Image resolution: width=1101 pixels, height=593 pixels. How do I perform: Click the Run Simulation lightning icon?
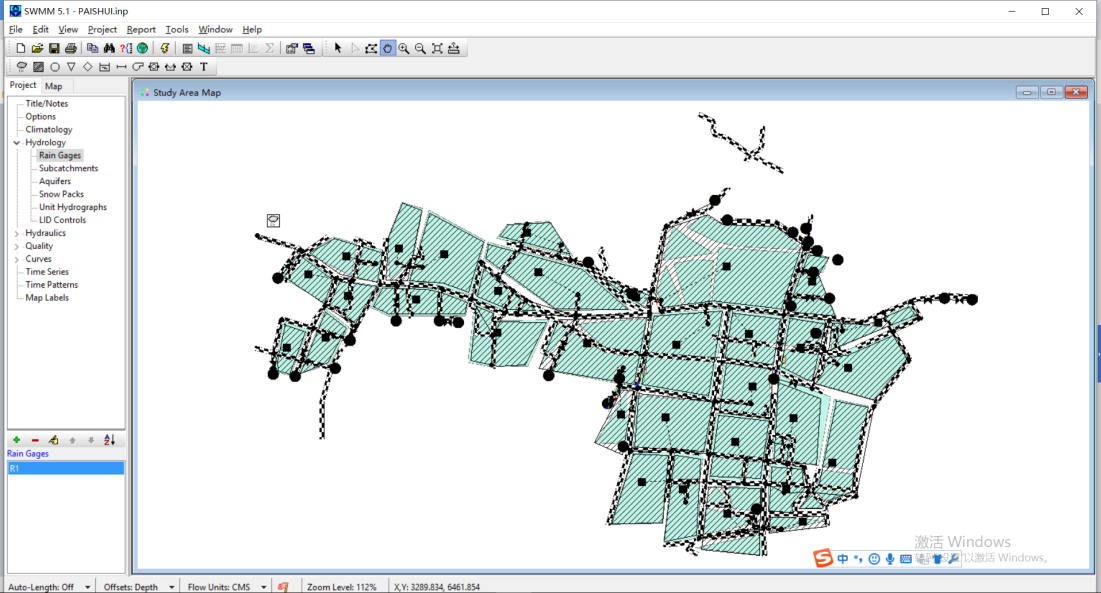(165, 48)
